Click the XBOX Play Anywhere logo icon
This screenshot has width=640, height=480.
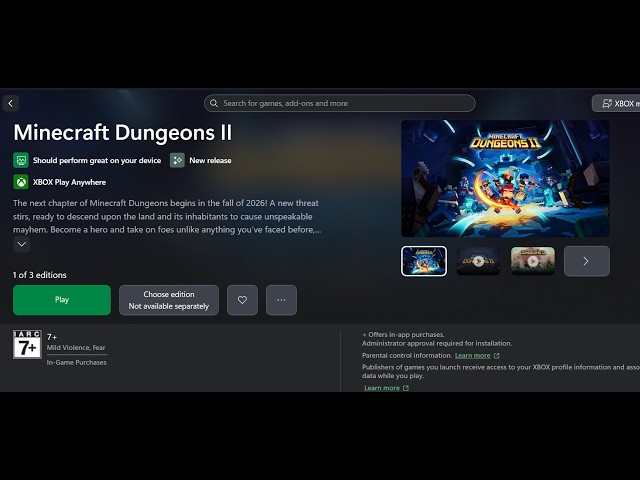pyautogui.click(x=21, y=182)
